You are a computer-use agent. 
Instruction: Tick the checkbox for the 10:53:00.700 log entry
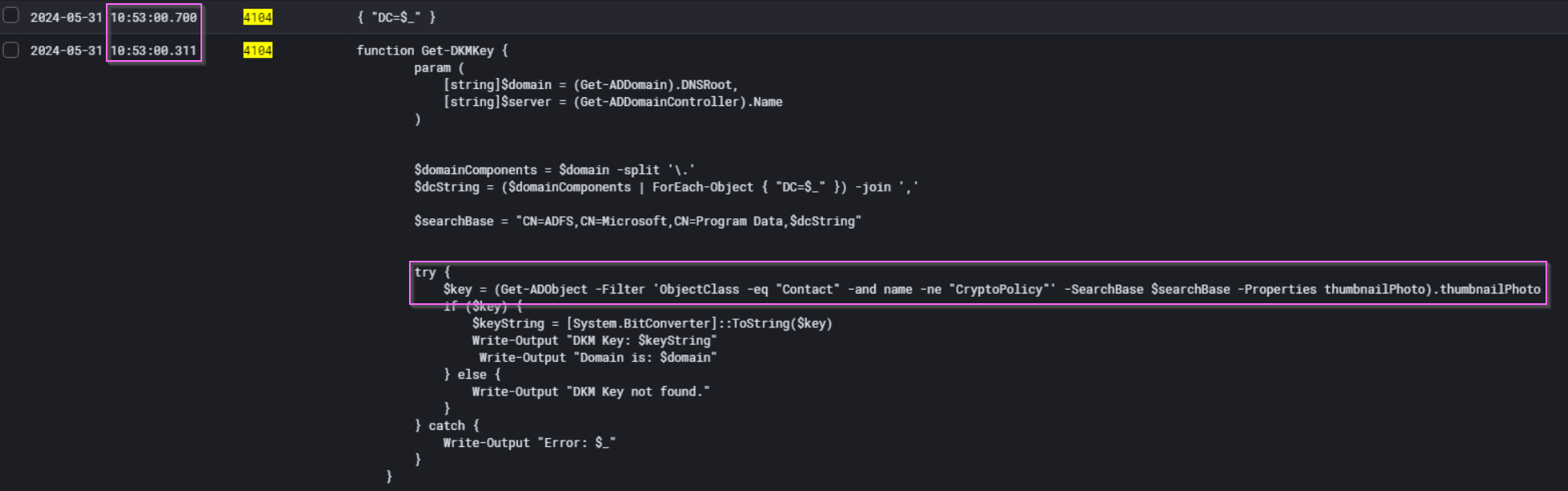(11, 16)
